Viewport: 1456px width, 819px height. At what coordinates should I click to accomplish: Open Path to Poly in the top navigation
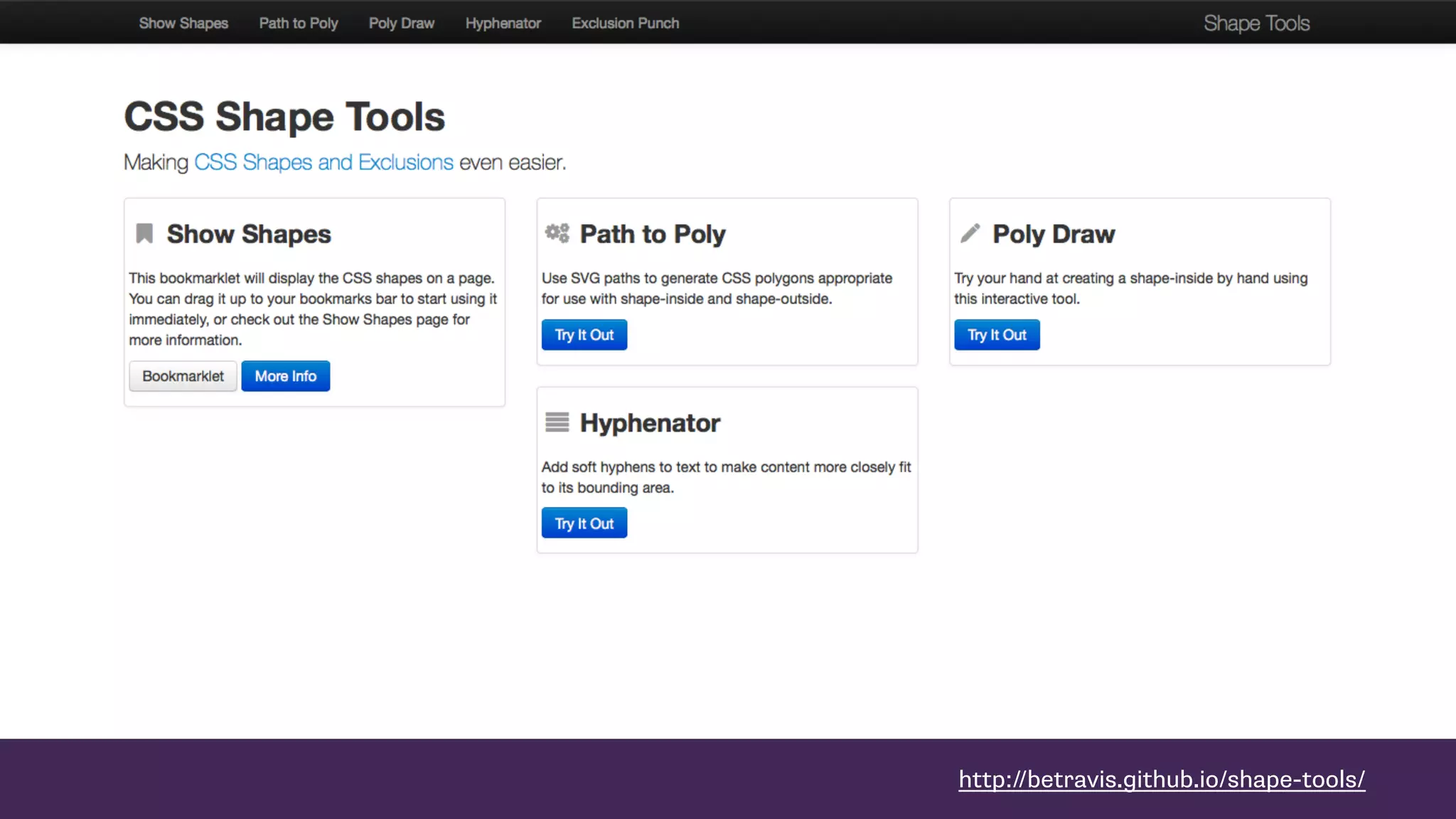point(299,23)
